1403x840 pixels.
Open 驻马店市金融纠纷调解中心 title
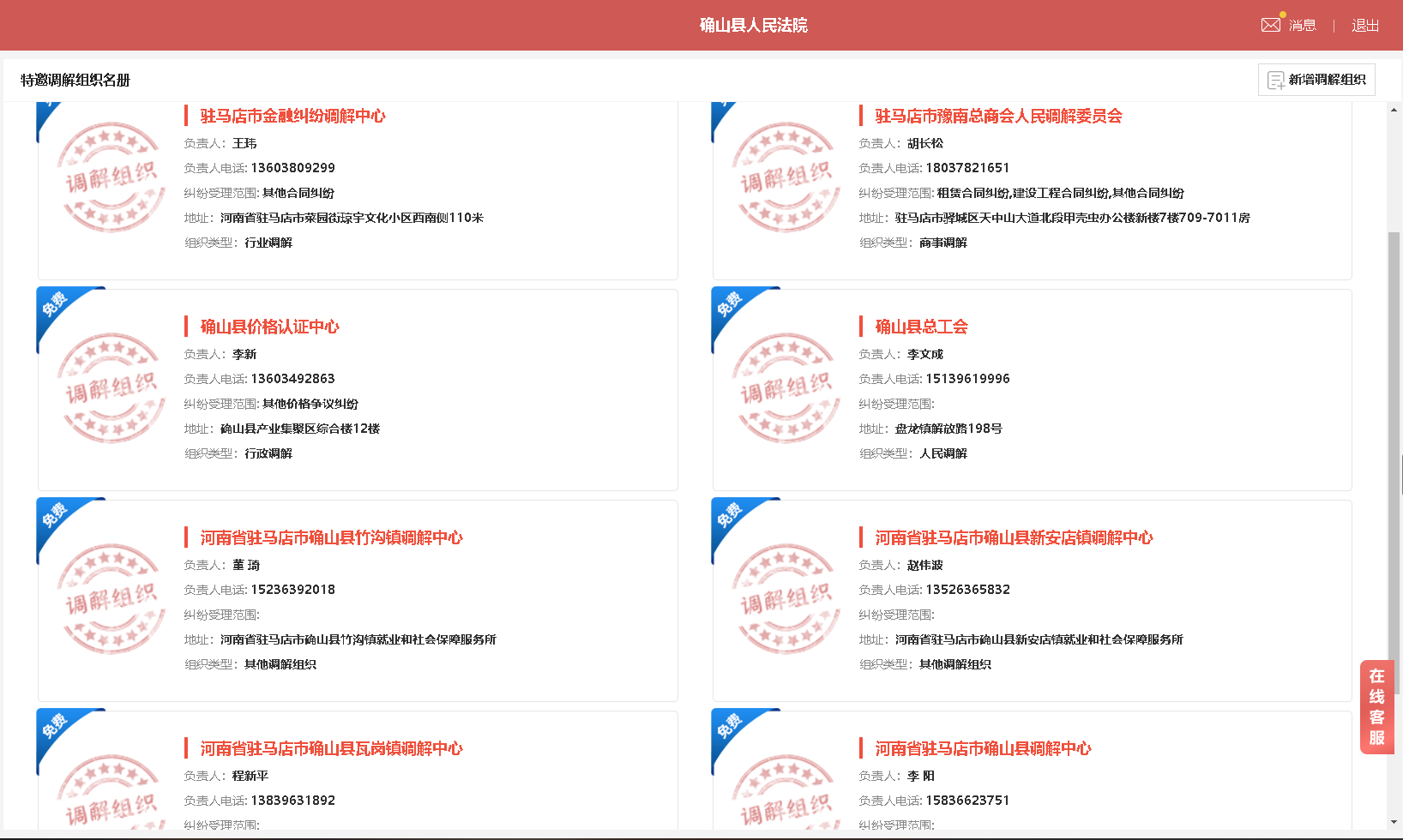click(x=292, y=116)
